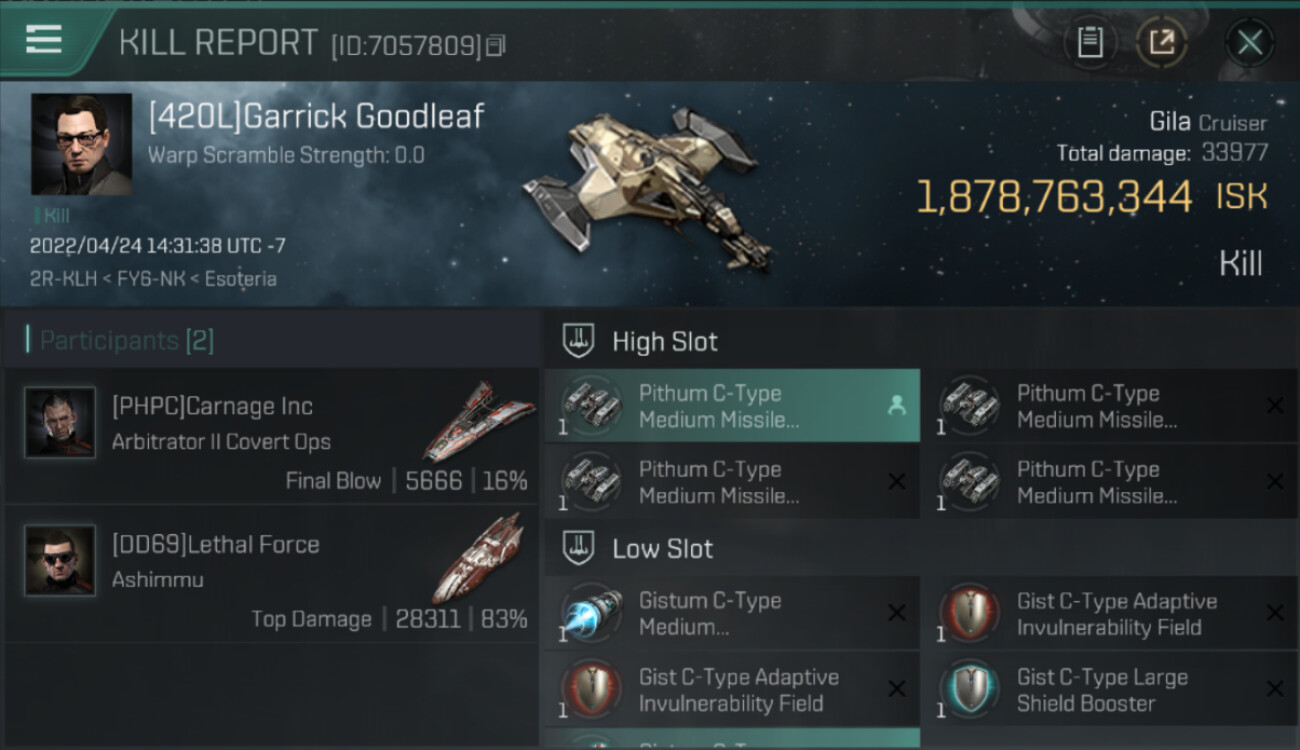Select the Arbitrator II Covert Ops ship image
1300x750 pixels.
(x=472, y=421)
